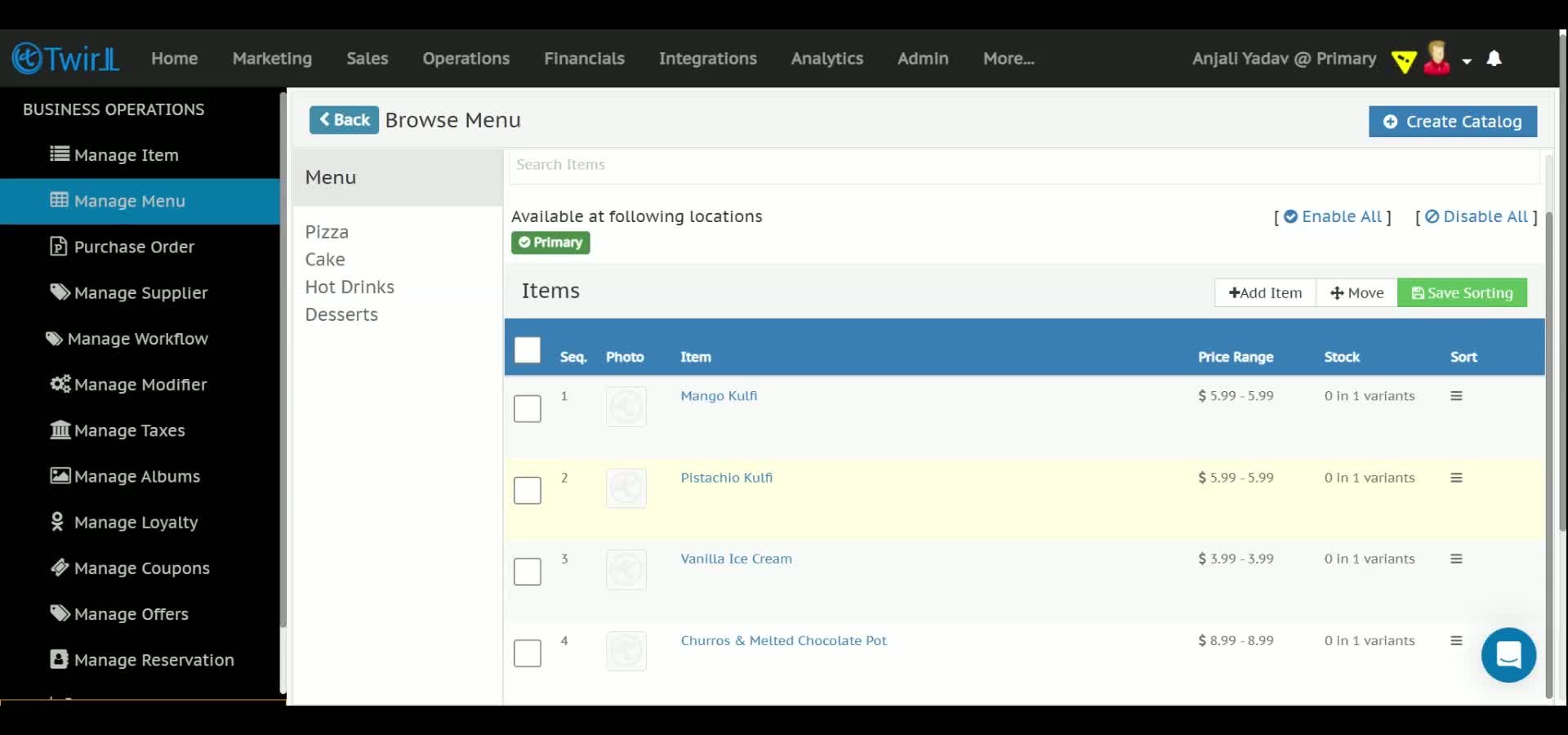The width and height of the screenshot is (1568, 735).
Task: Click into the Search Items field
Action: coord(1024,166)
